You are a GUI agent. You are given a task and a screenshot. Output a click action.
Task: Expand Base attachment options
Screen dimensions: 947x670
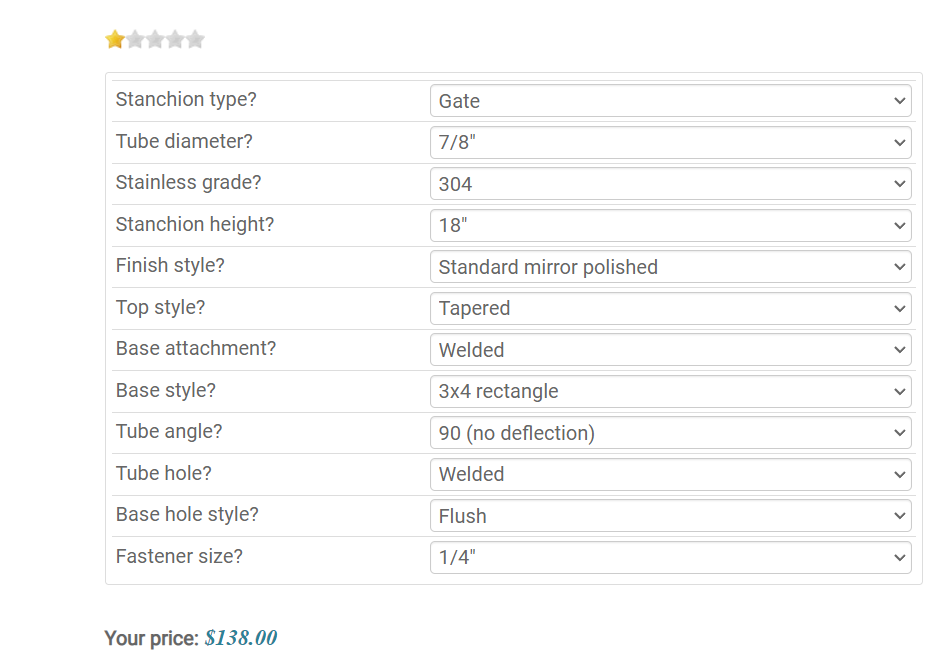(x=670, y=350)
